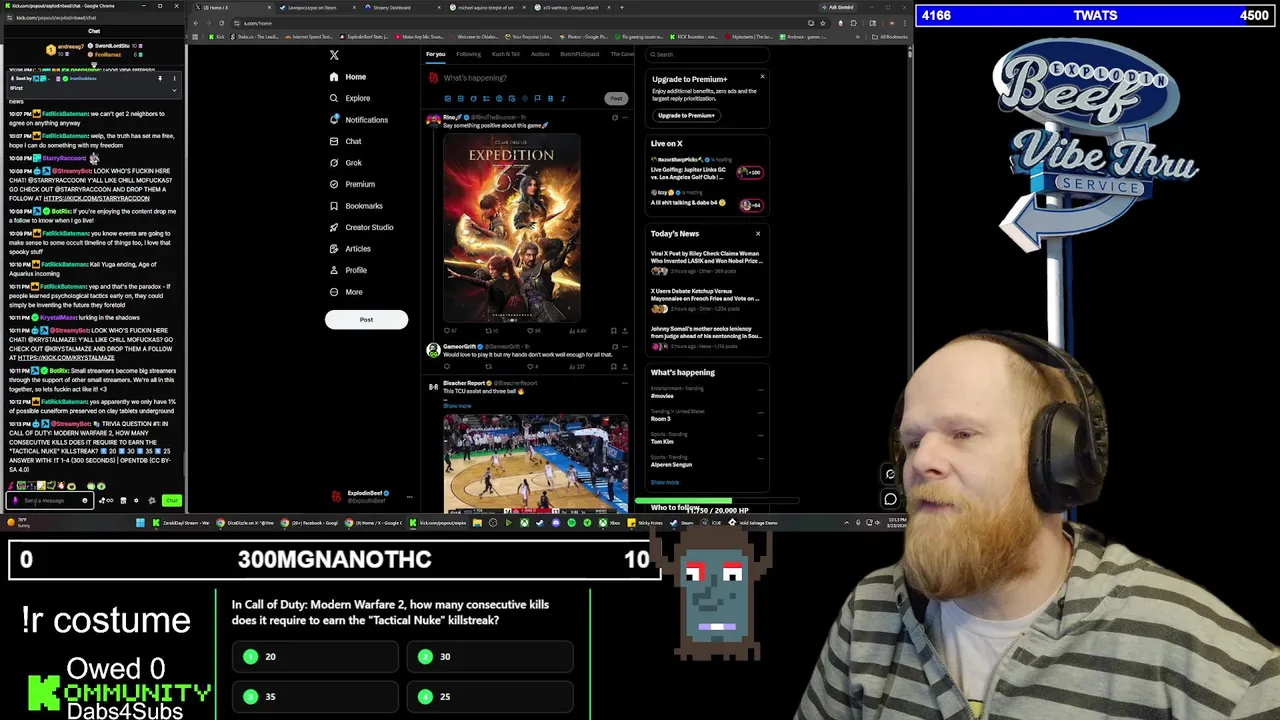Reload the page in Chrome

pyautogui.click(x=222, y=23)
